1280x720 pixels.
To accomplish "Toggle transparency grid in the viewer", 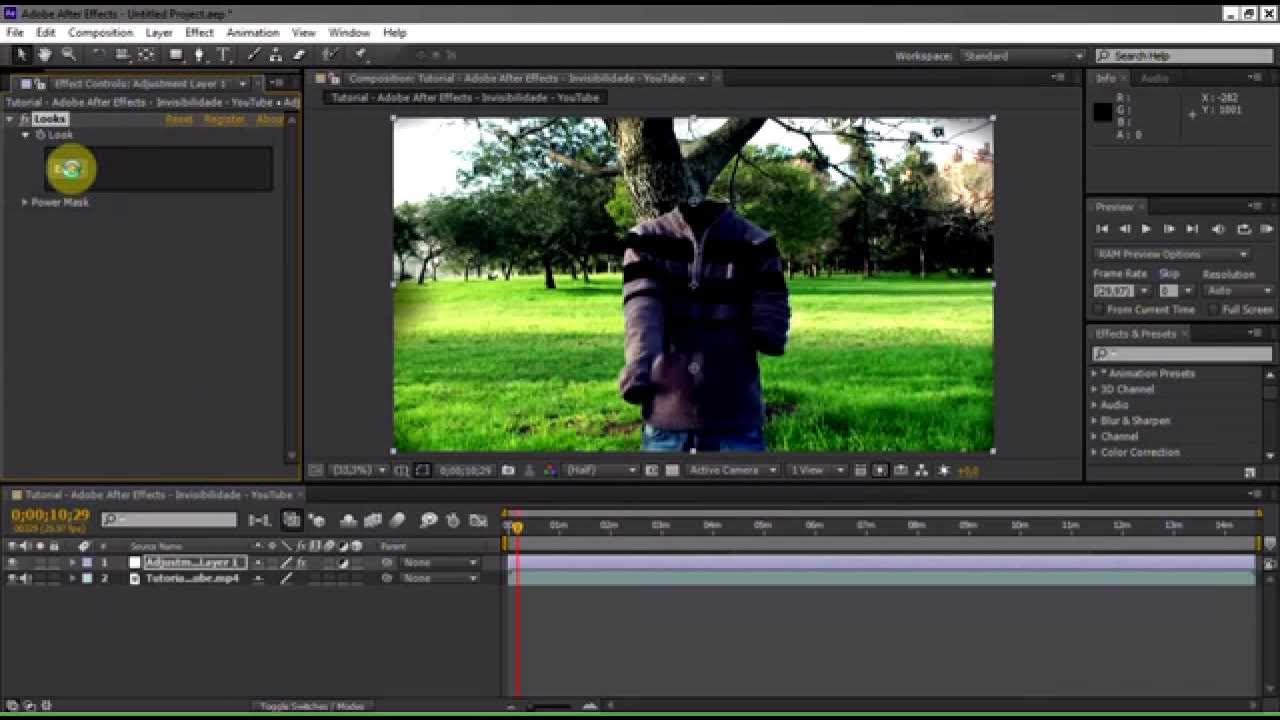I will point(672,470).
